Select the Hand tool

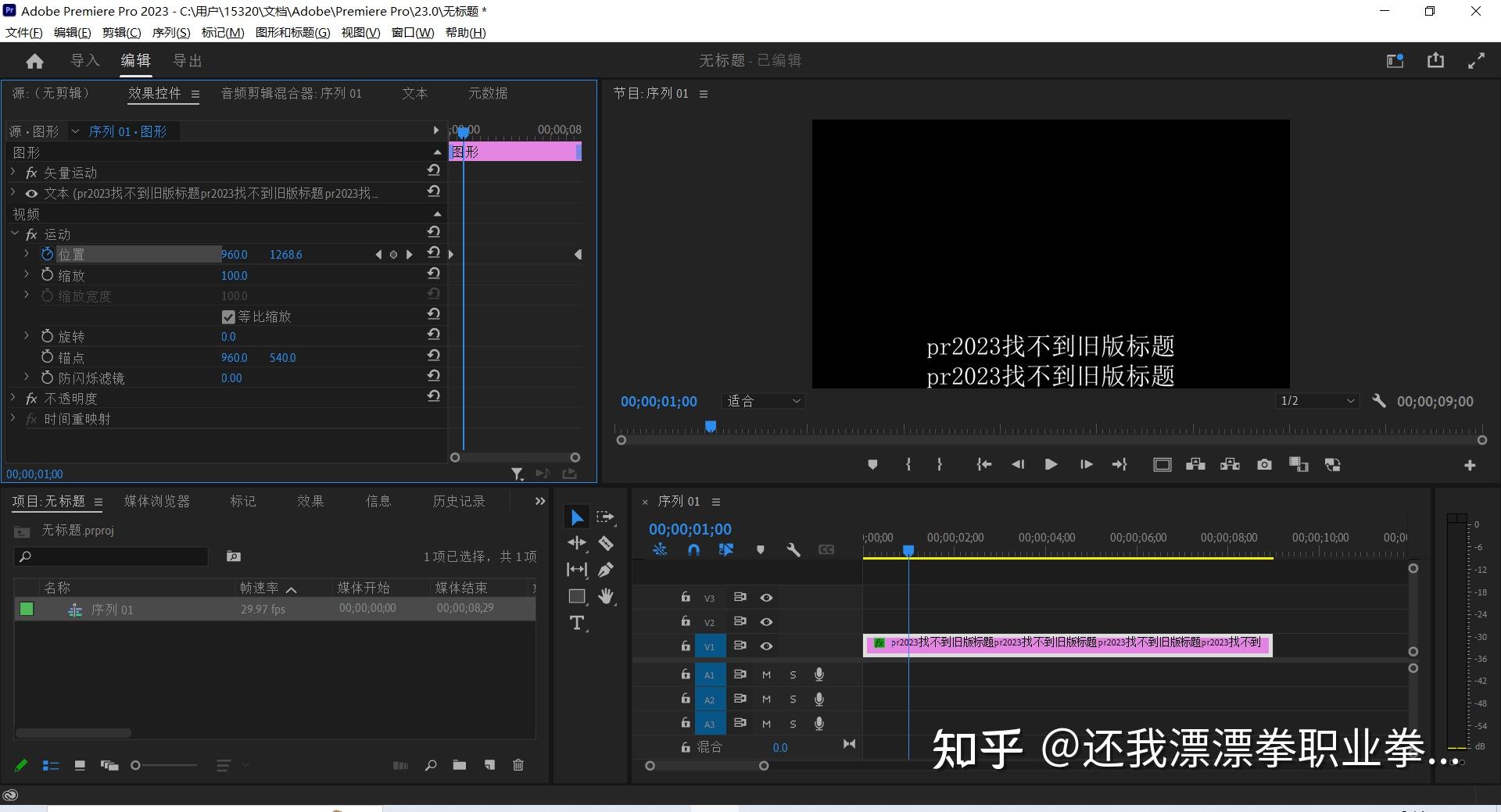(606, 596)
